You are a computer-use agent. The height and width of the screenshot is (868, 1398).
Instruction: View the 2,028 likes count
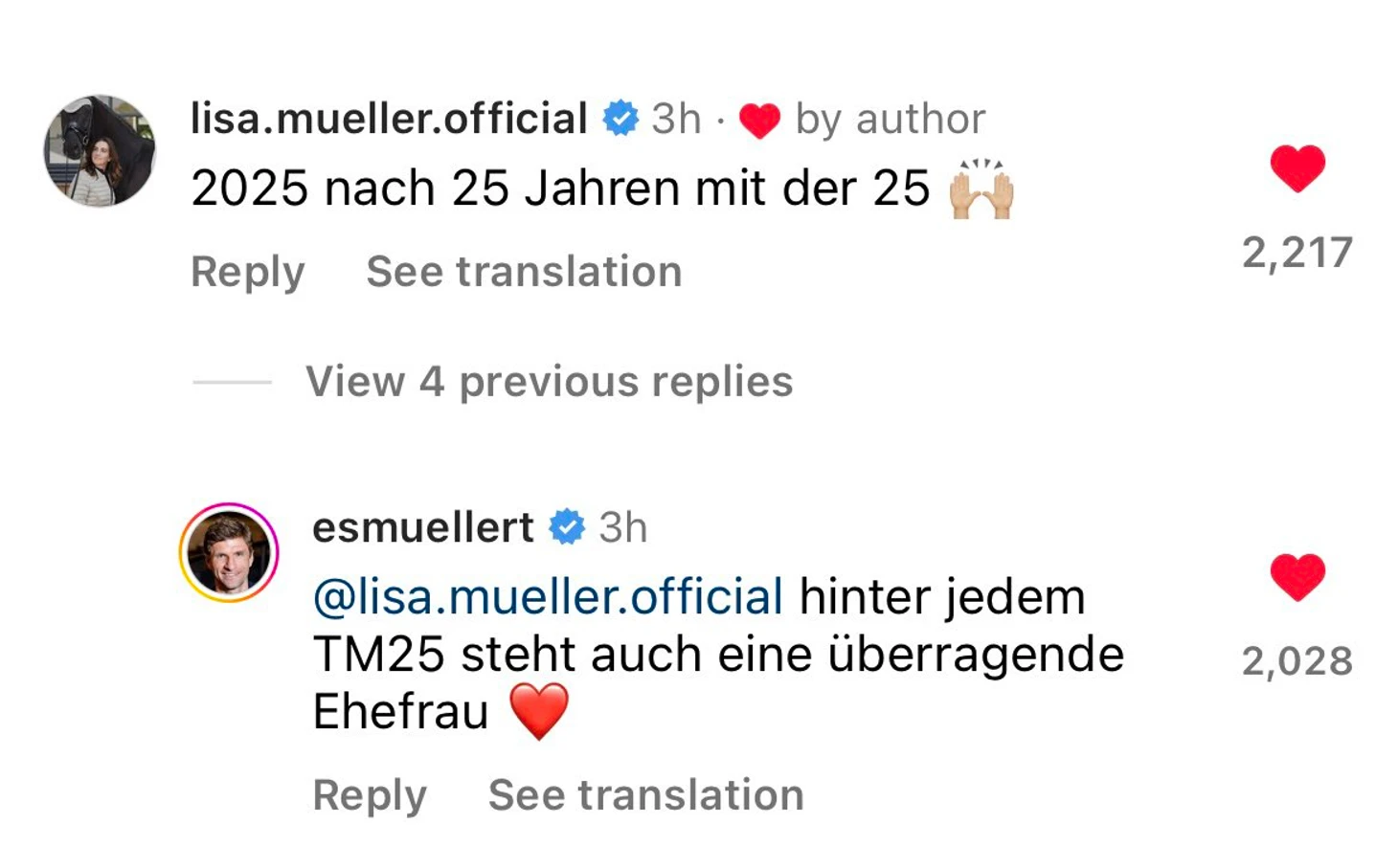[x=1297, y=661]
